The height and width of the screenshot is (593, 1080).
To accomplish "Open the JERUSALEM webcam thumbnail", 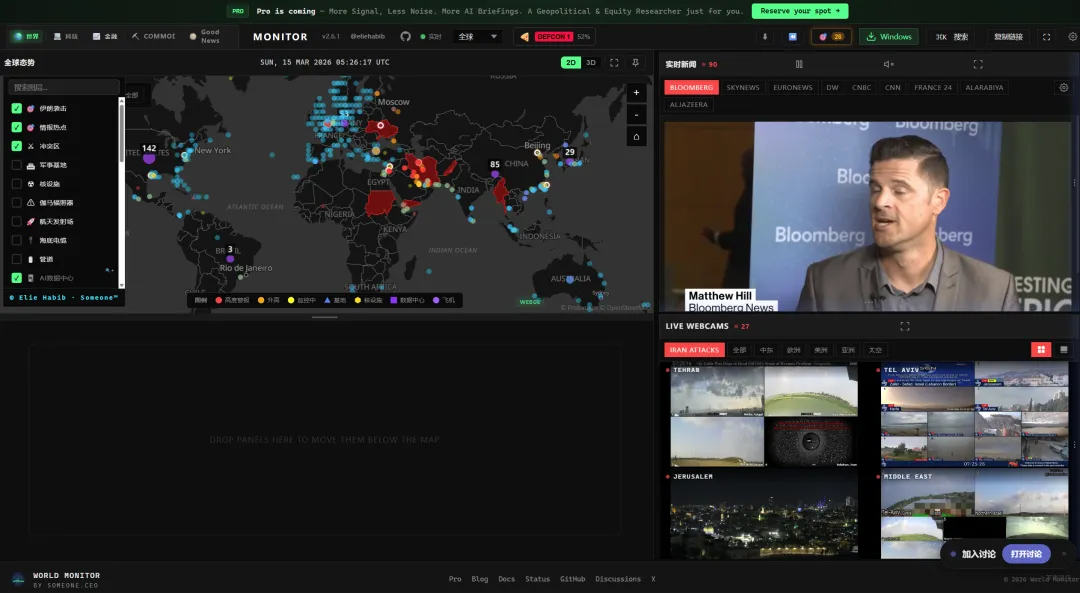I will pos(765,514).
